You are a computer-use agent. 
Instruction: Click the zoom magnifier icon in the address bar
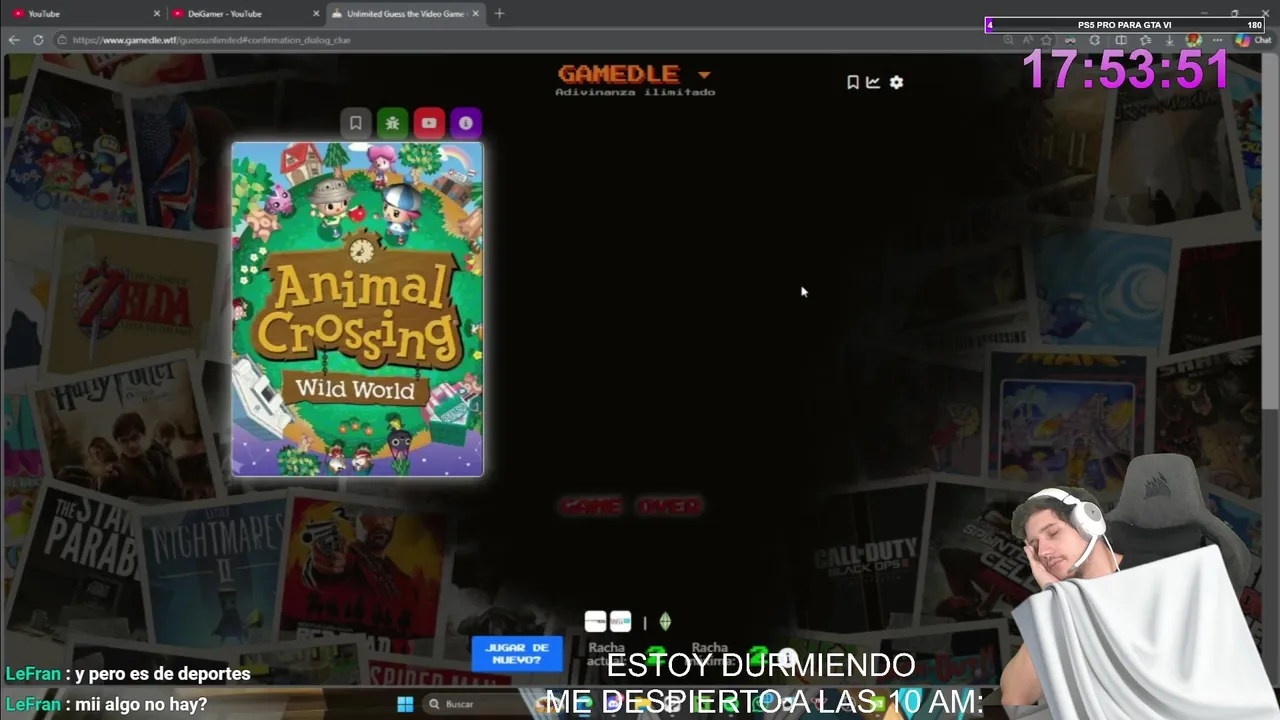(x=1008, y=40)
